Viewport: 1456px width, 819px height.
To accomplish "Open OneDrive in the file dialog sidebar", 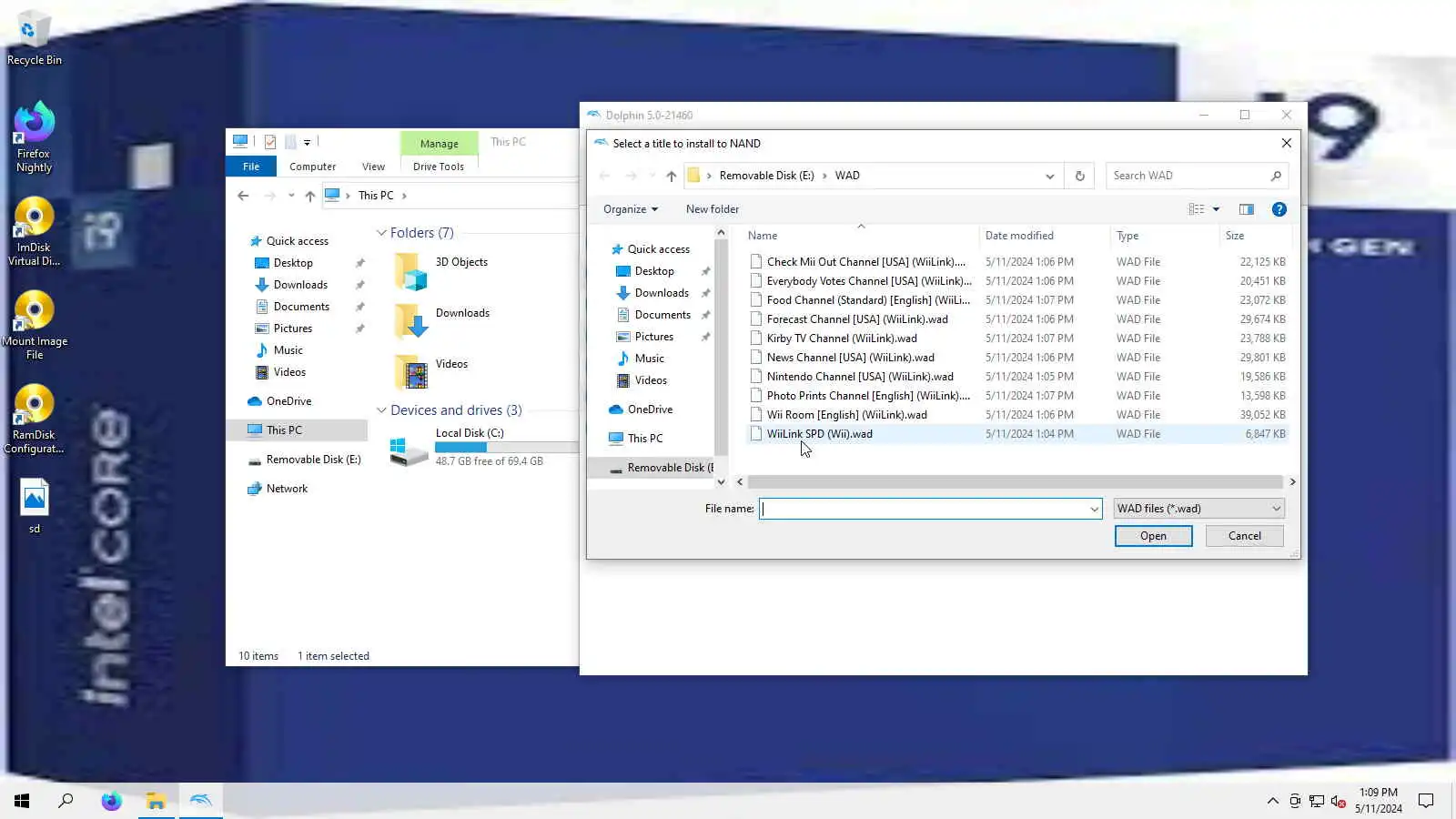I will click(x=650, y=409).
